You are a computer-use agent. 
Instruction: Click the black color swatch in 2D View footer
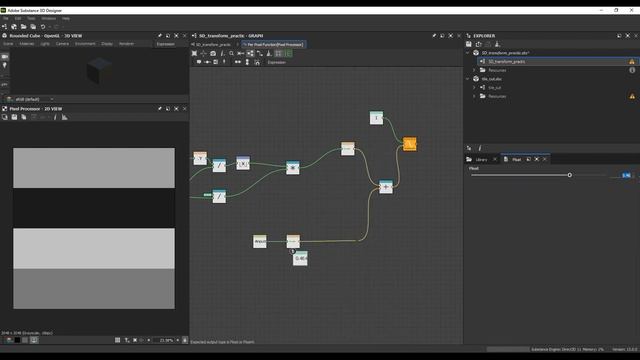point(17,340)
